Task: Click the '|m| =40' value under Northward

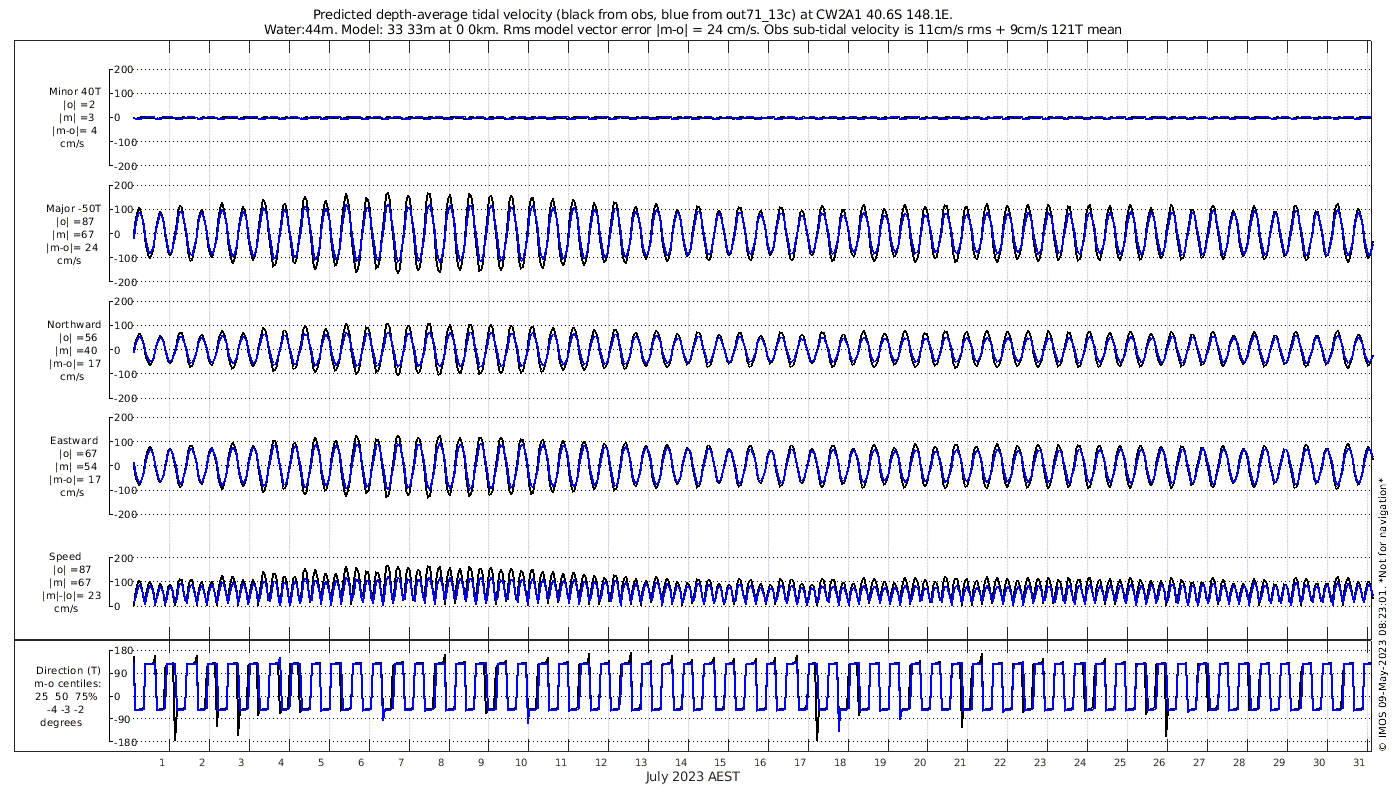Action: pyautogui.click(x=79, y=351)
